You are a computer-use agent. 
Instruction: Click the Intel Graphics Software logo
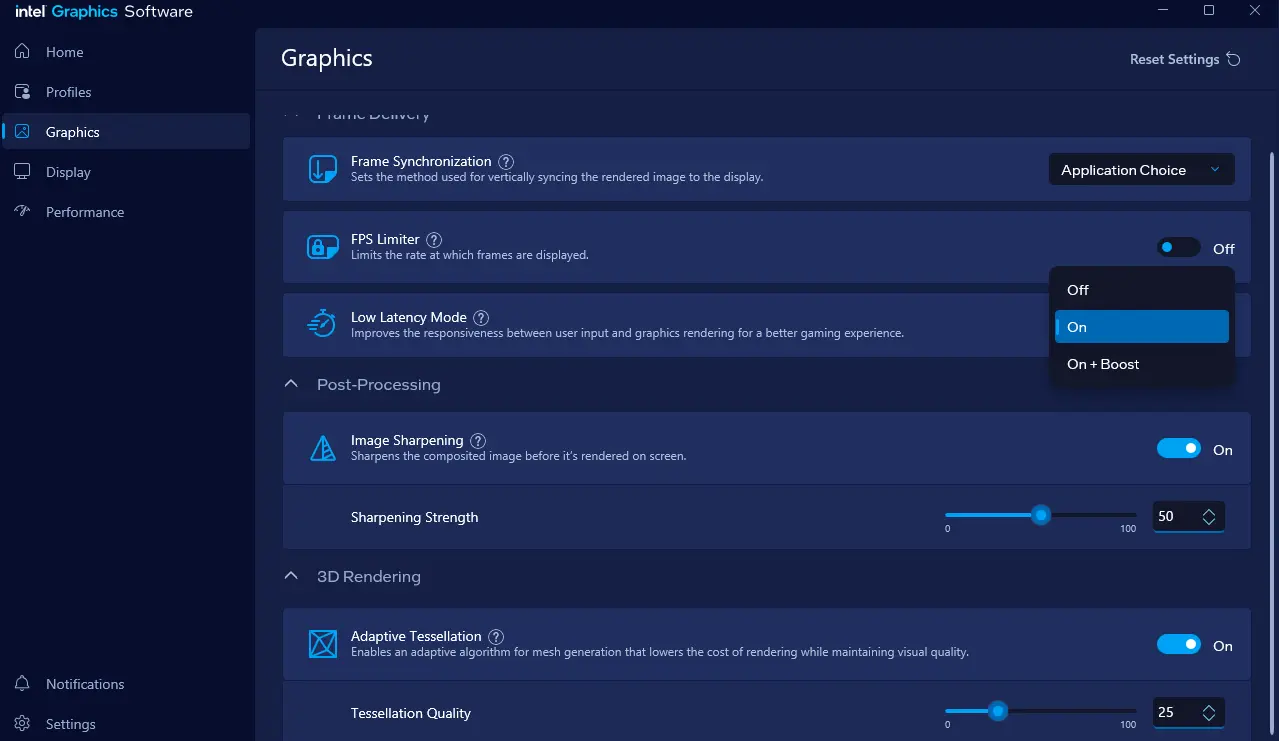pos(104,12)
